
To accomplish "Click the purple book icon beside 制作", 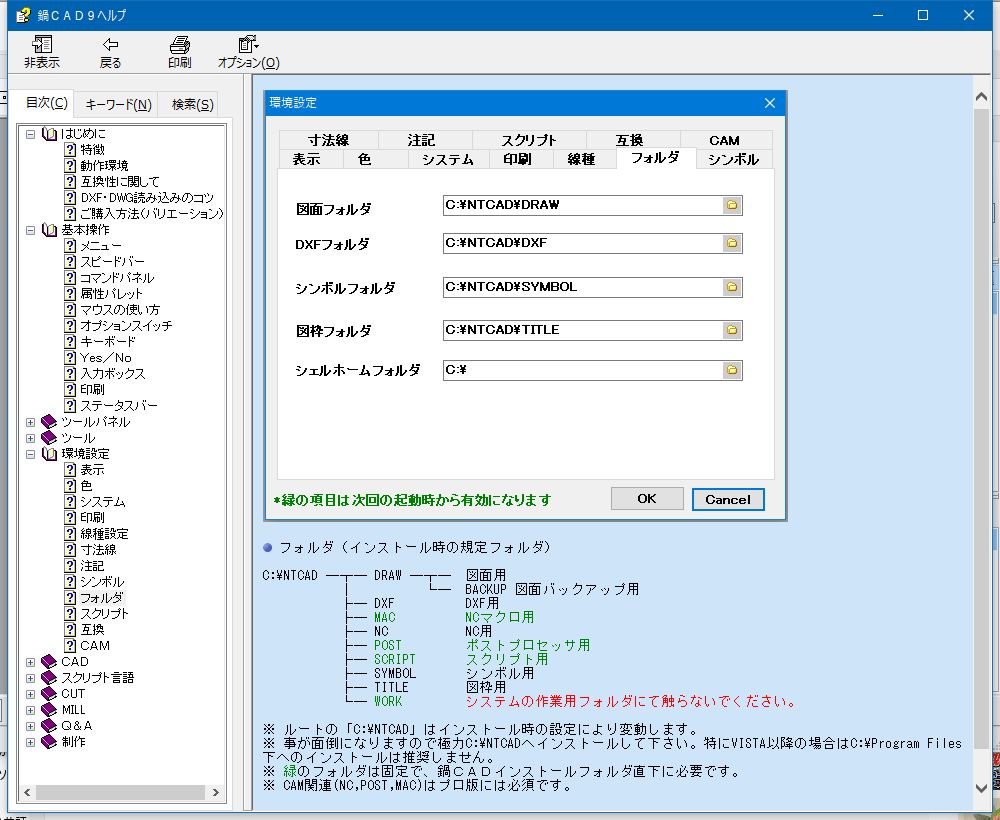I will [x=49, y=741].
